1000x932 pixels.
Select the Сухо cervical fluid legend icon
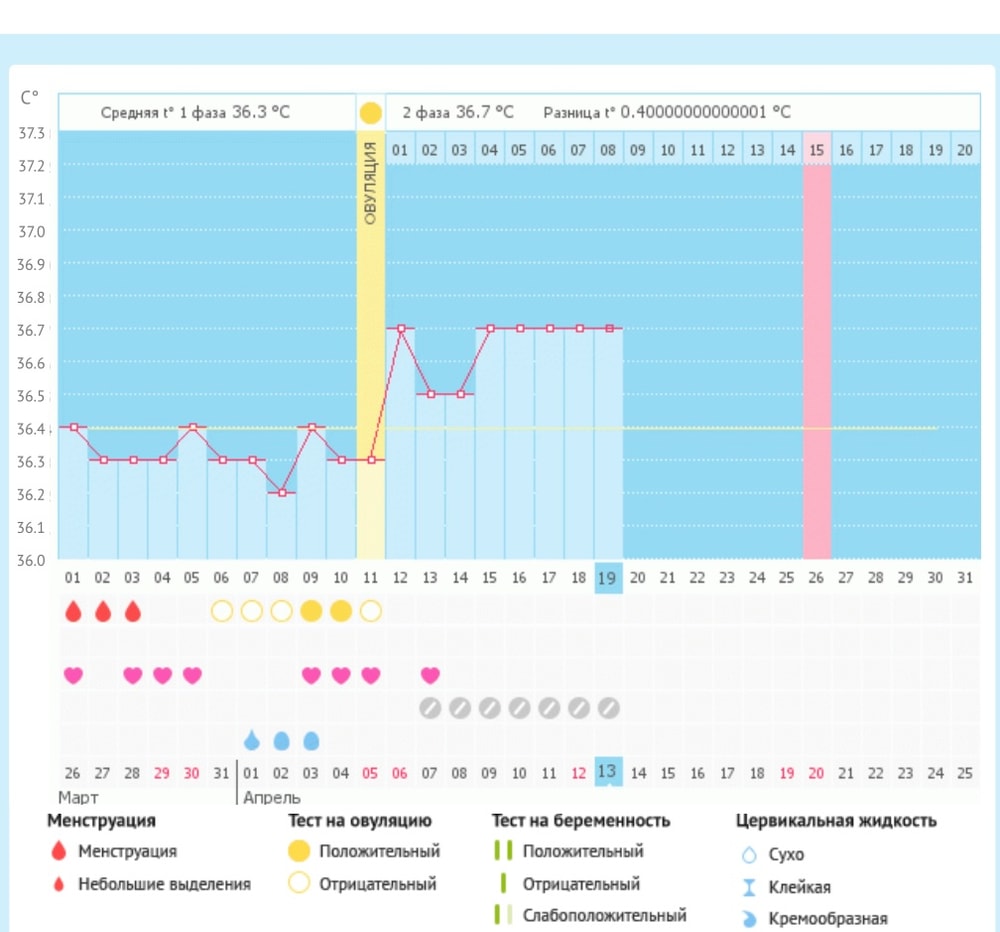point(749,856)
